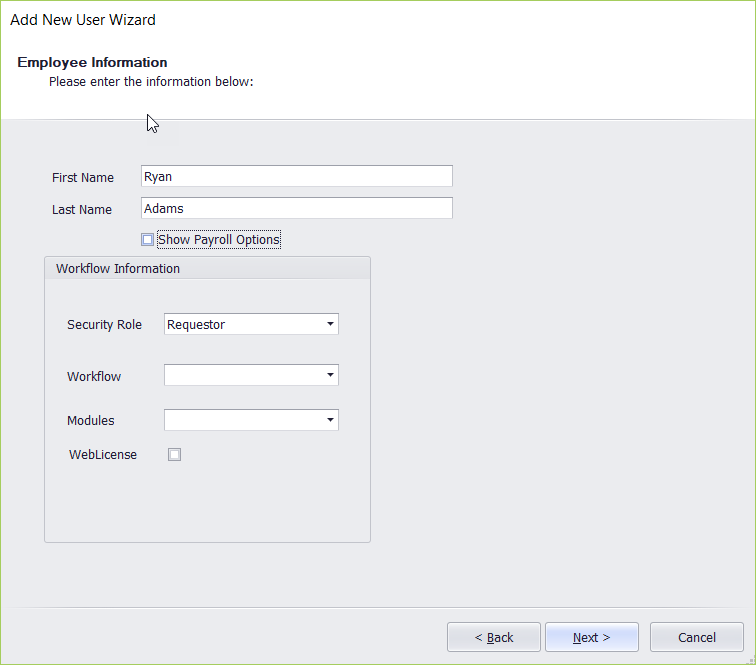Open the Modules dropdown arrow

[x=329, y=420]
